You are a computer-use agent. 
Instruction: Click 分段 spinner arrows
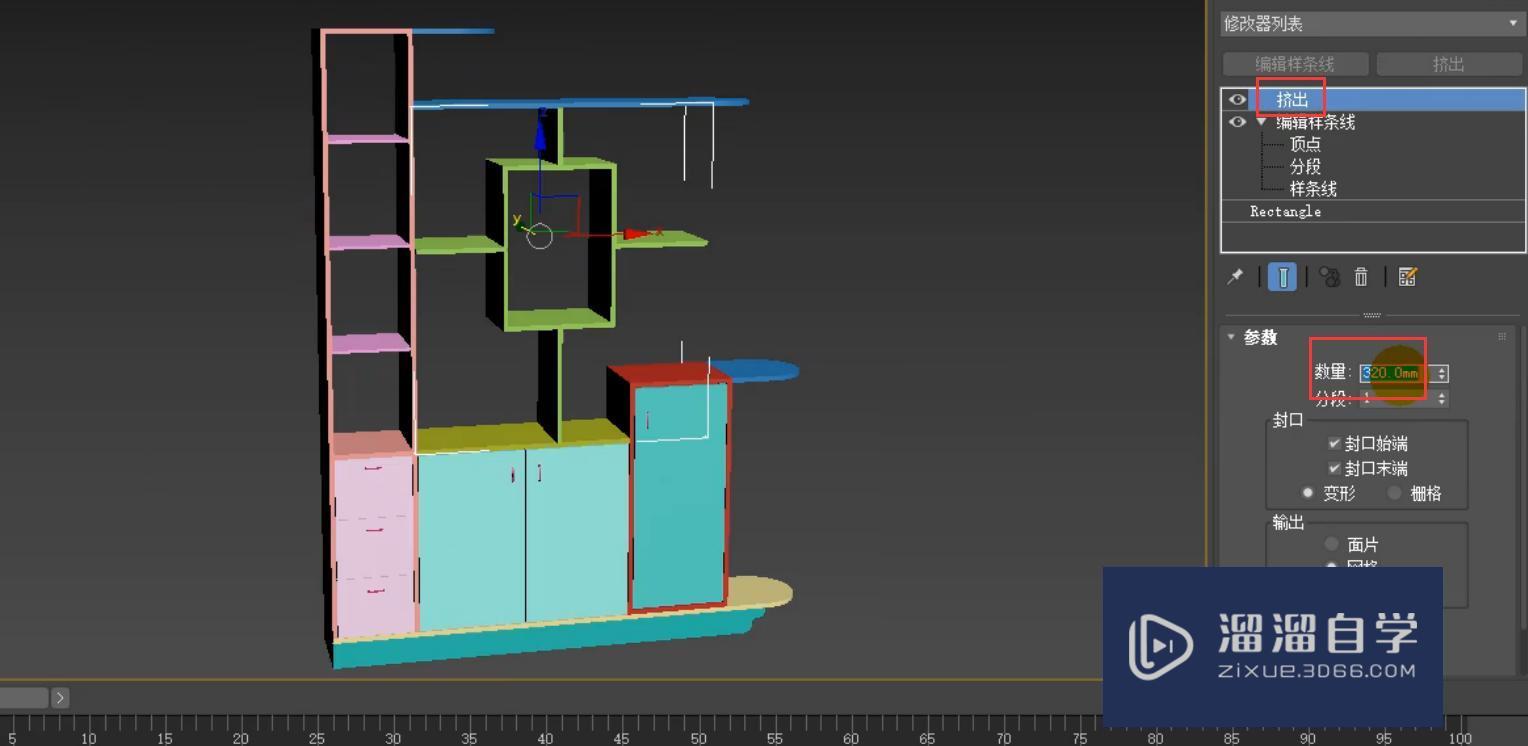tap(1441, 398)
